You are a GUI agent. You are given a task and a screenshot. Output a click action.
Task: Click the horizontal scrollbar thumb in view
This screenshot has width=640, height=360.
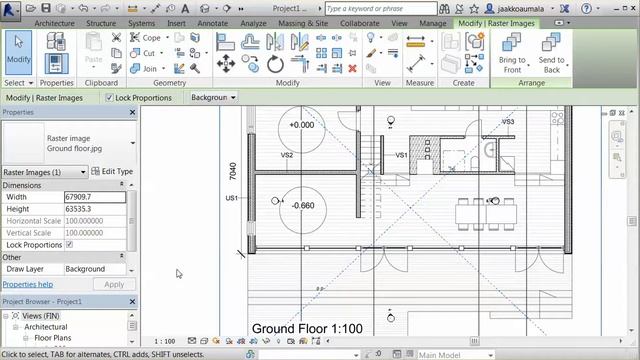point(474,341)
